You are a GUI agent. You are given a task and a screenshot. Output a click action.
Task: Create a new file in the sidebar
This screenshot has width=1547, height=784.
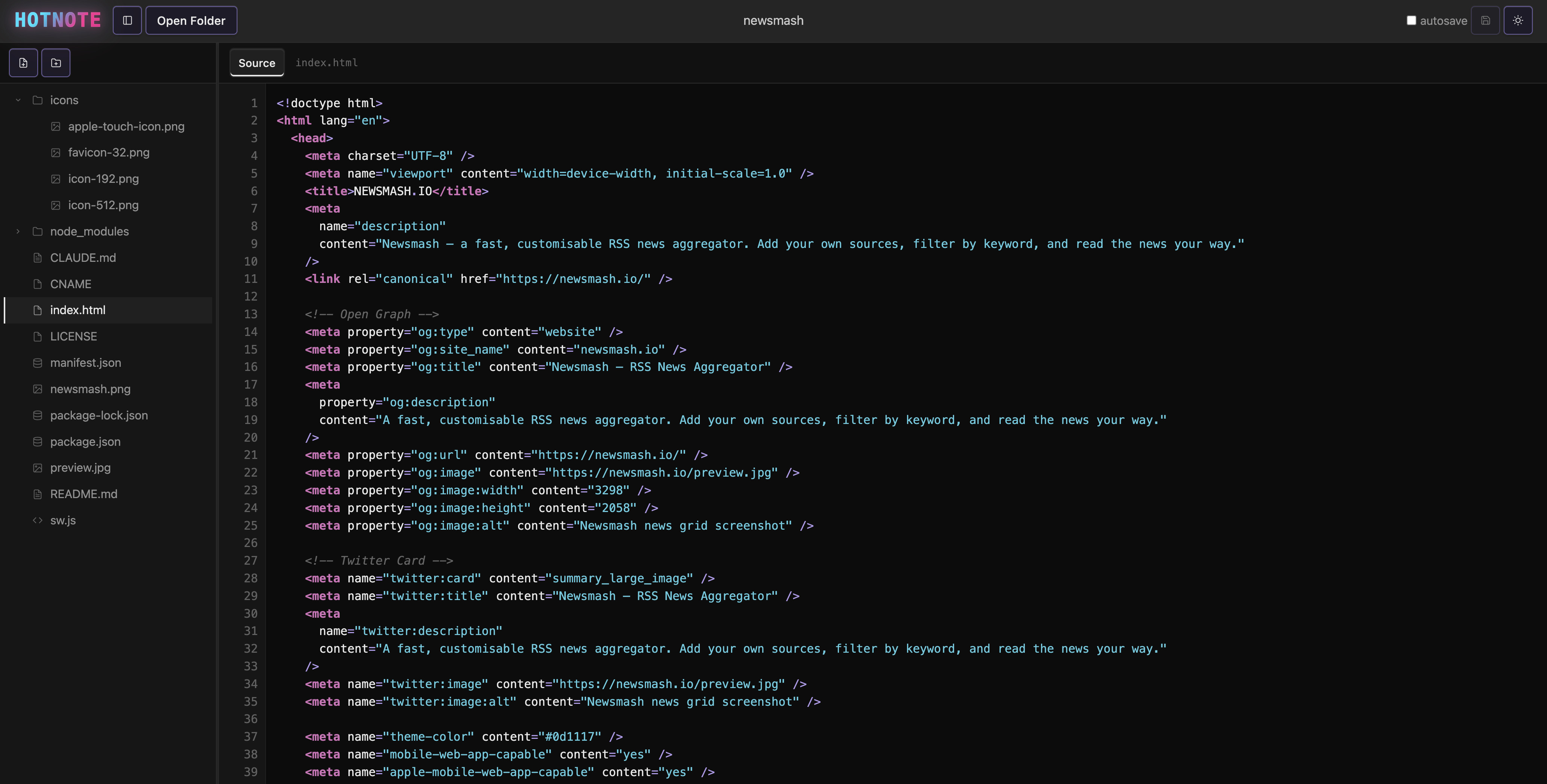tap(23, 62)
